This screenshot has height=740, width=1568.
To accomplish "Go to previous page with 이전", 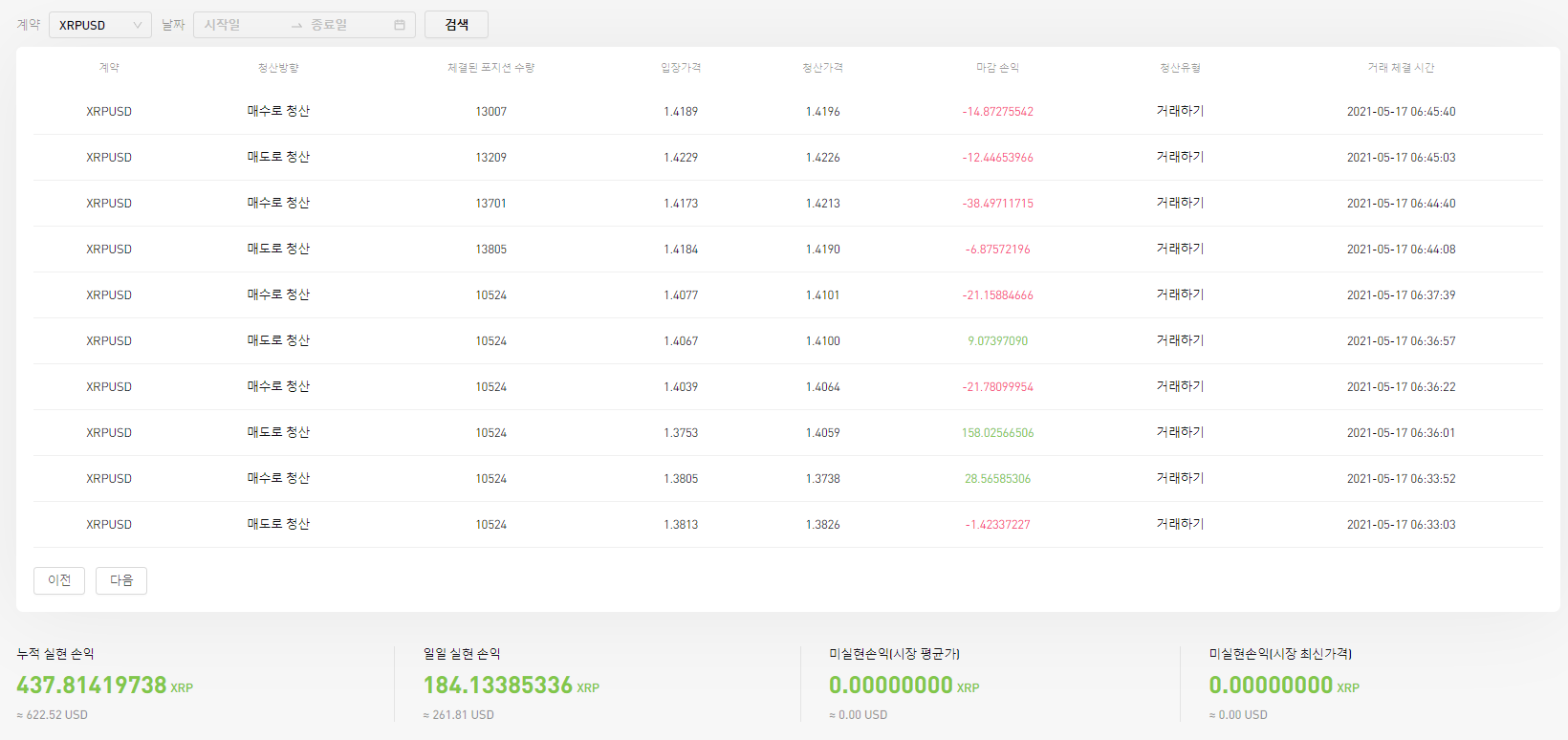I will pos(59,580).
